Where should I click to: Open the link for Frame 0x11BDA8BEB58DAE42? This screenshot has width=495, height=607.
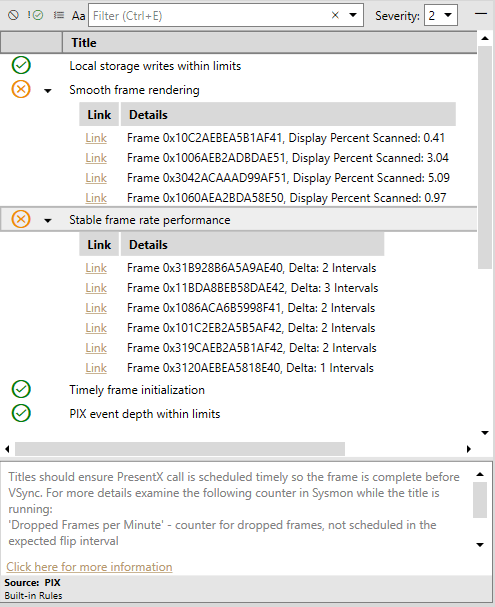click(96, 288)
